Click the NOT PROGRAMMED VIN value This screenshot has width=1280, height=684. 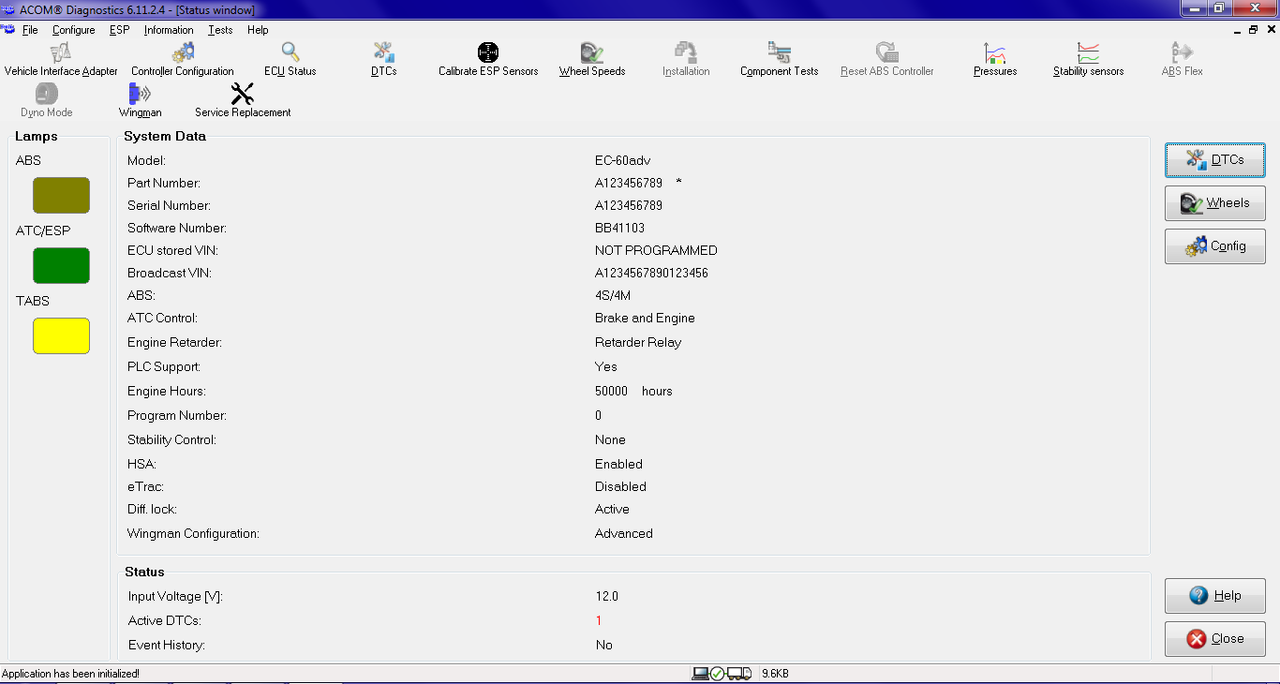(x=656, y=251)
